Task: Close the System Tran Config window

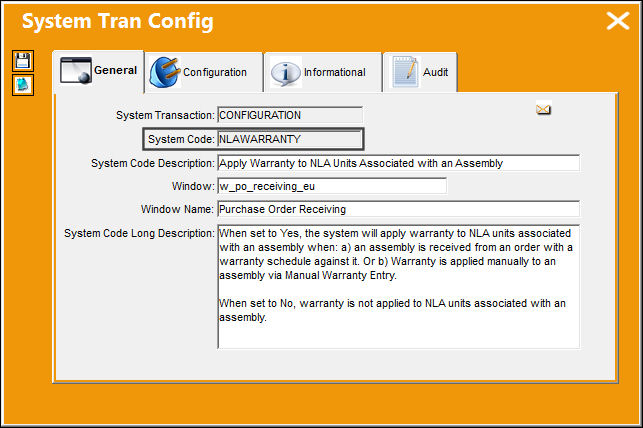Action: point(618,21)
